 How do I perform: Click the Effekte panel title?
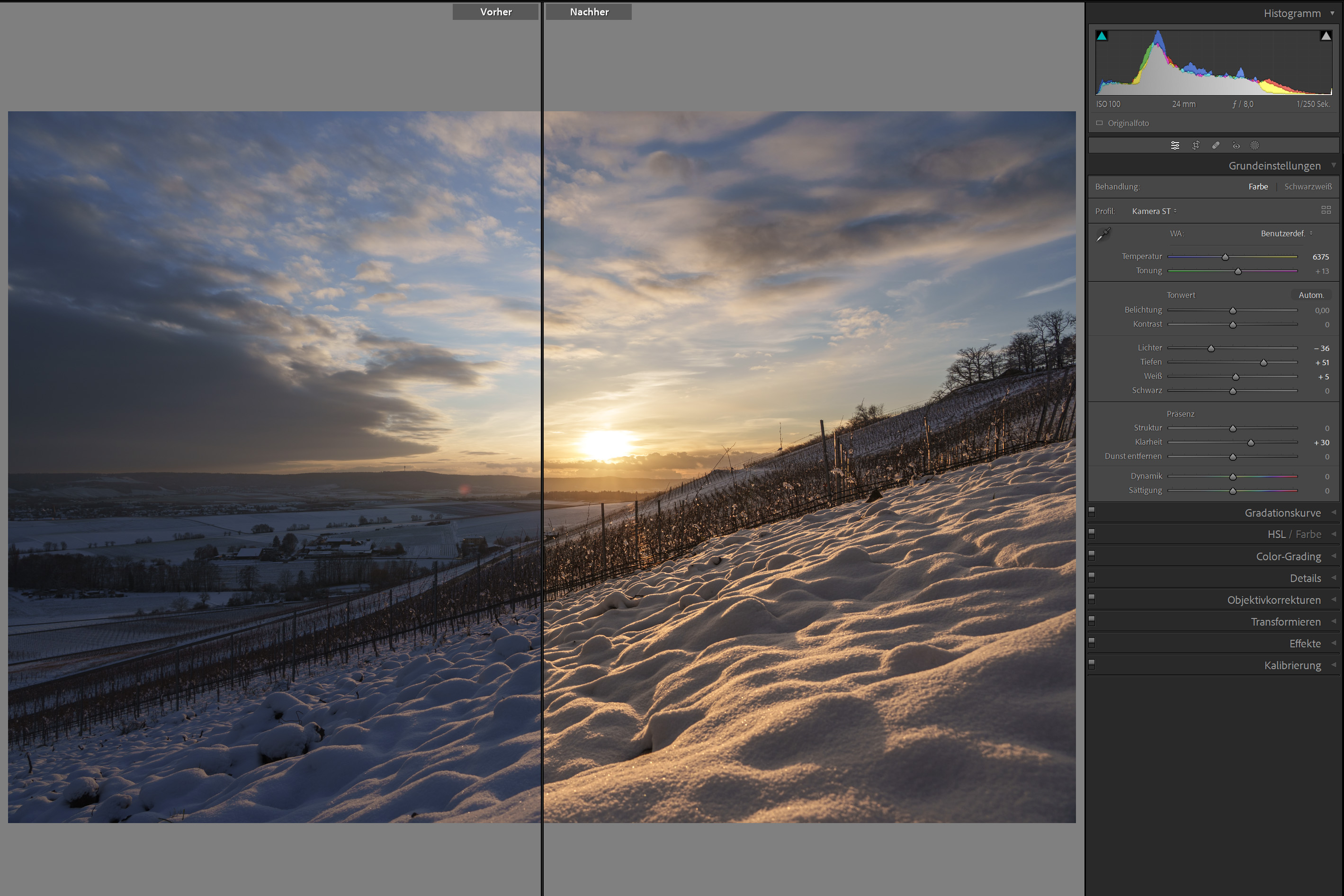(1305, 644)
